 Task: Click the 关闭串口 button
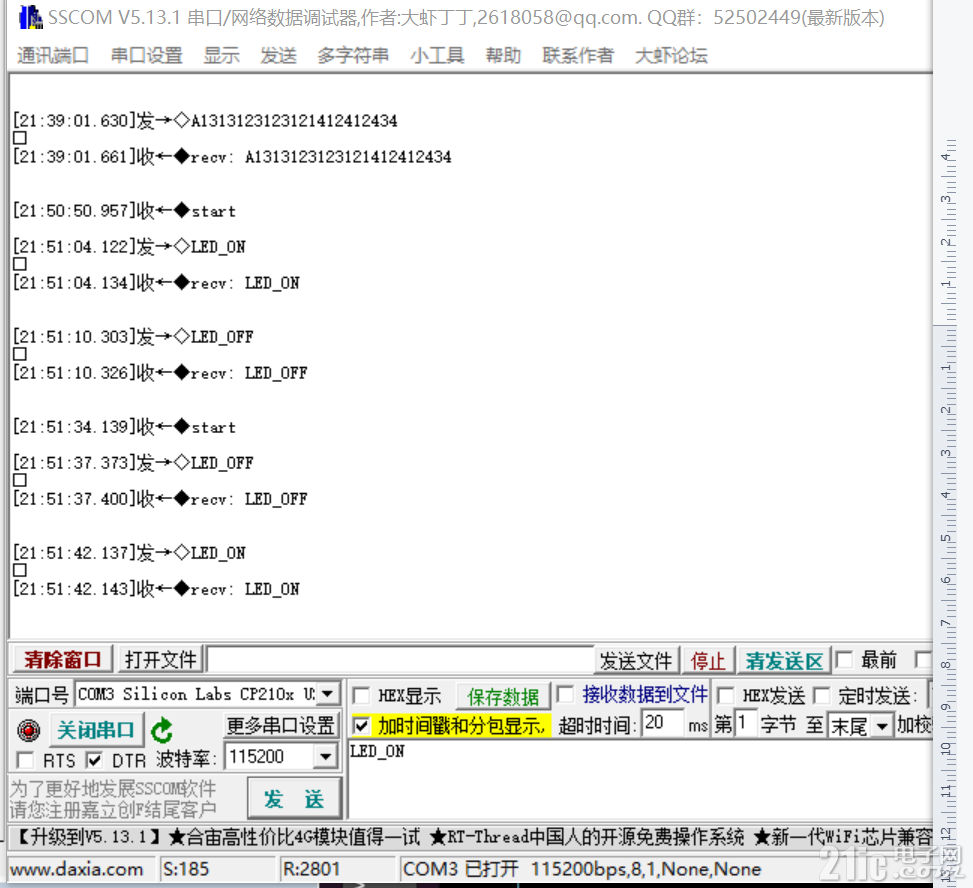pyautogui.click(x=95, y=730)
